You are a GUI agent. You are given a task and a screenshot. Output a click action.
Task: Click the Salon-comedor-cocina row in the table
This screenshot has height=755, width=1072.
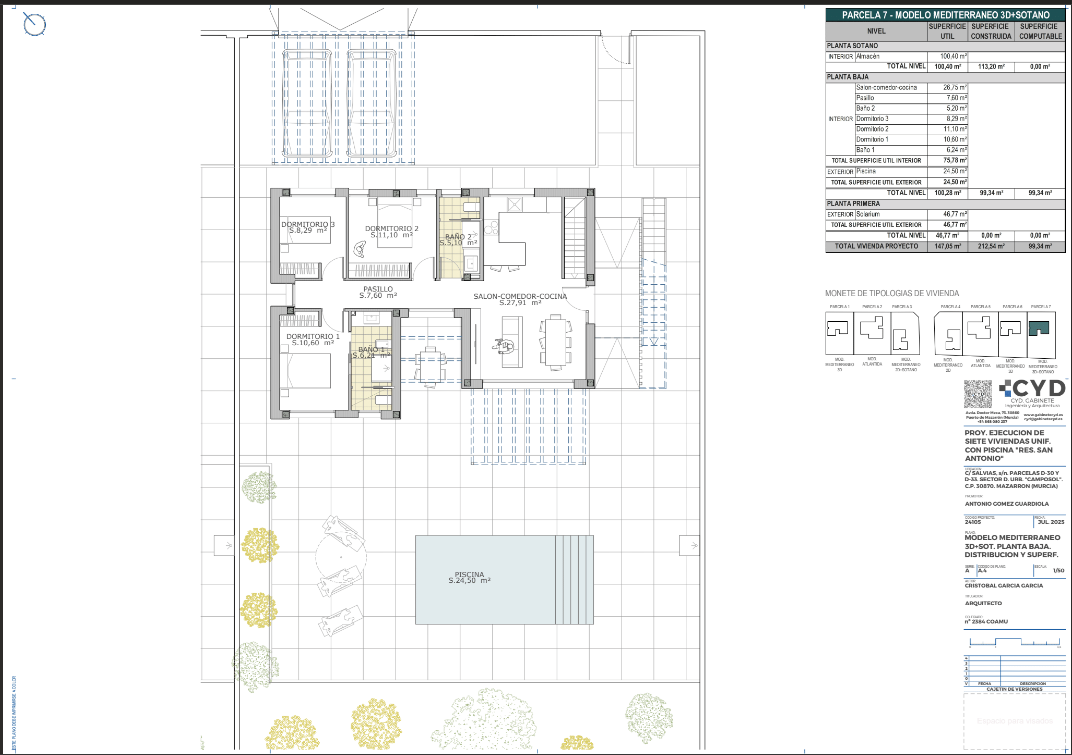point(911,88)
